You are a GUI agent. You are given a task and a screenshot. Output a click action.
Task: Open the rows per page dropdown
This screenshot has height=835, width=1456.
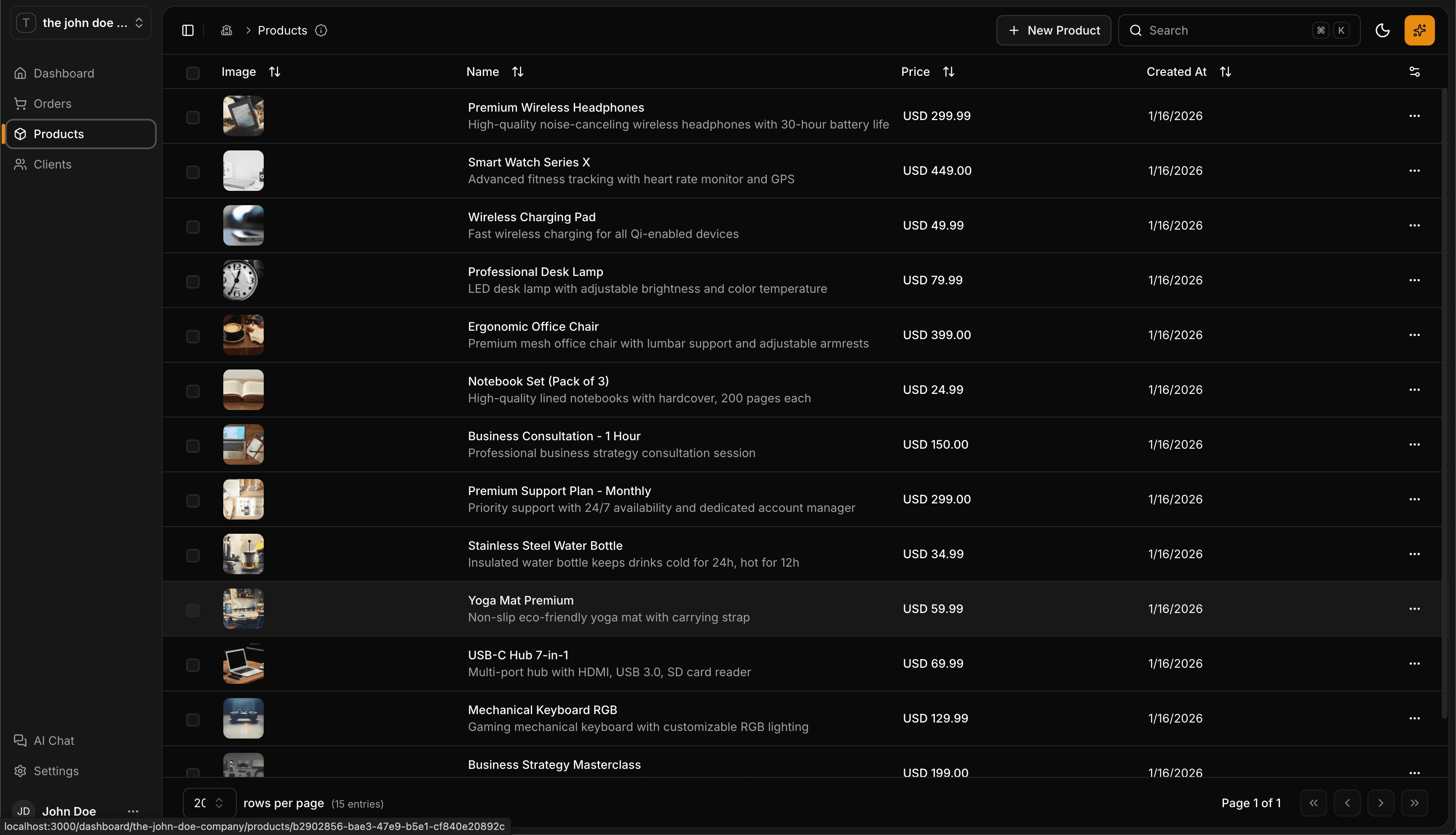click(x=209, y=803)
